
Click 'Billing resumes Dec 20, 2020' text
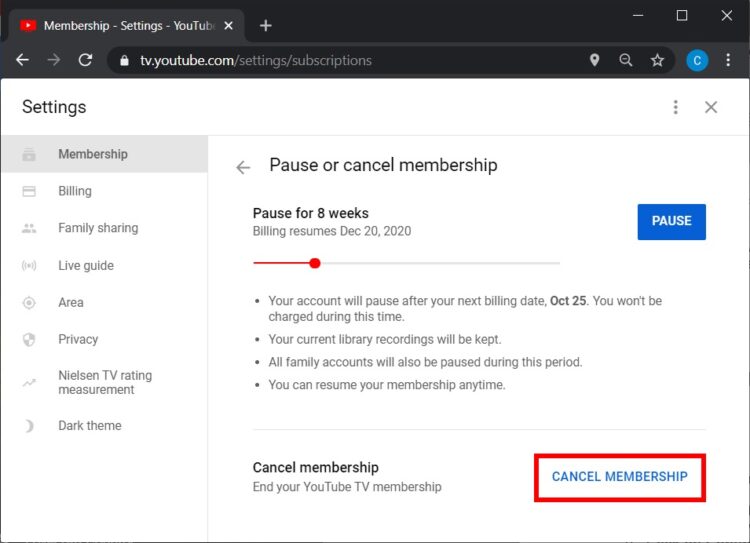click(x=331, y=231)
